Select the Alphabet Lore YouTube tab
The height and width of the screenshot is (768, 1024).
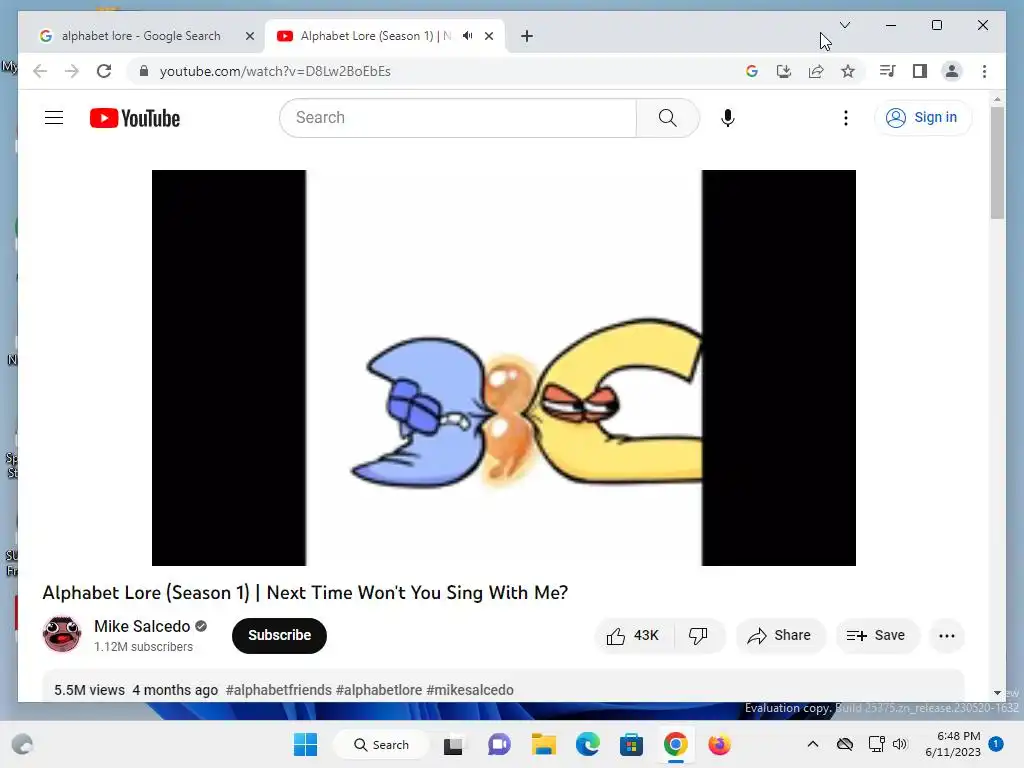coord(376,36)
